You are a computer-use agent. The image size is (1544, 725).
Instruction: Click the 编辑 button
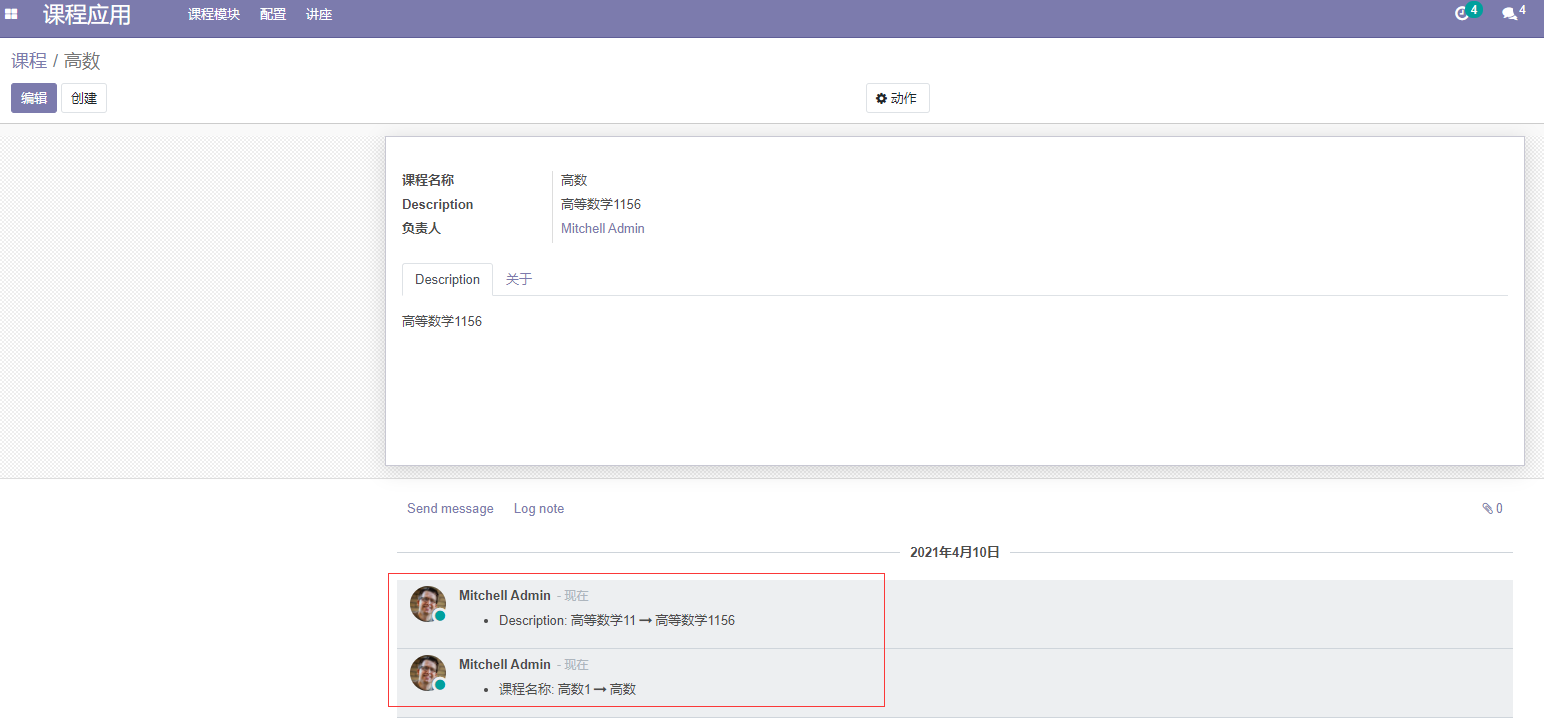33,97
